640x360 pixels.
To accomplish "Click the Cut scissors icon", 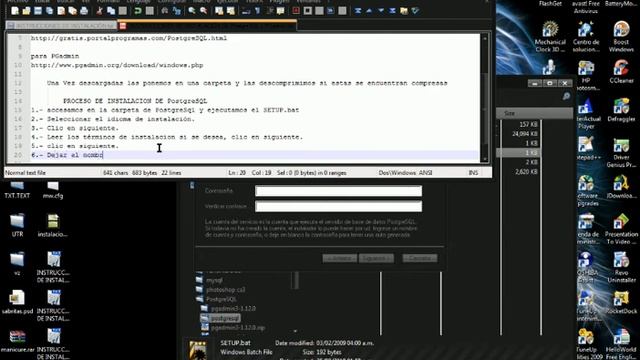I will tap(99, 11).
